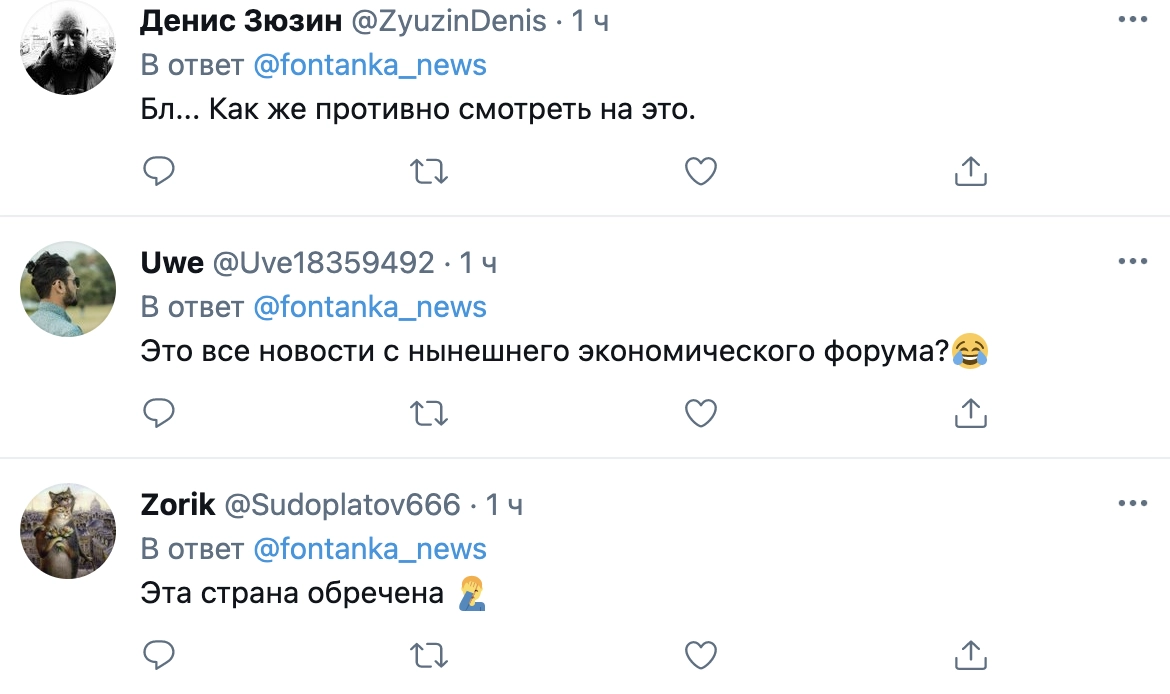Share Uwe's tweet
1170x694 pixels.
pos(971,412)
